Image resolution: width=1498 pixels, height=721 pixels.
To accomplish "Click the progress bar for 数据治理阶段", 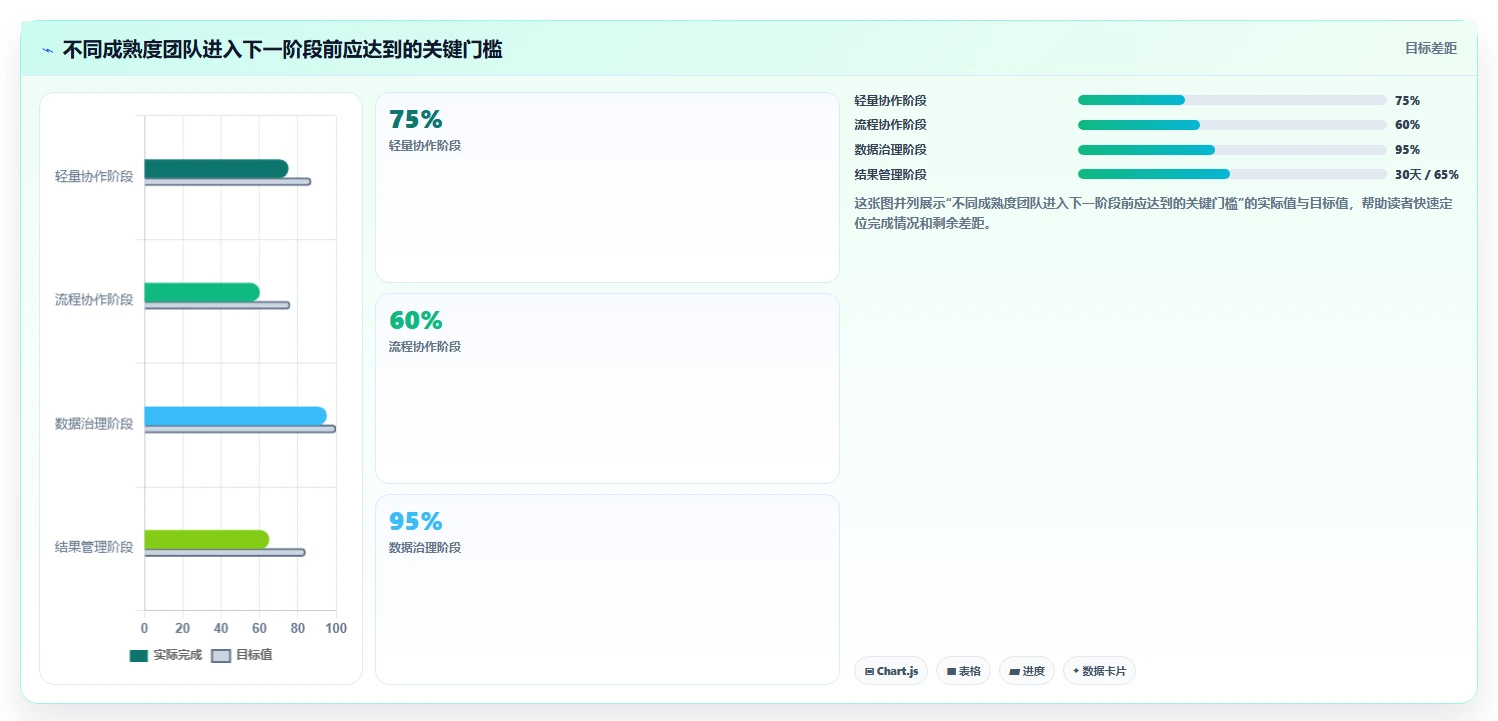I will [x=1232, y=150].
